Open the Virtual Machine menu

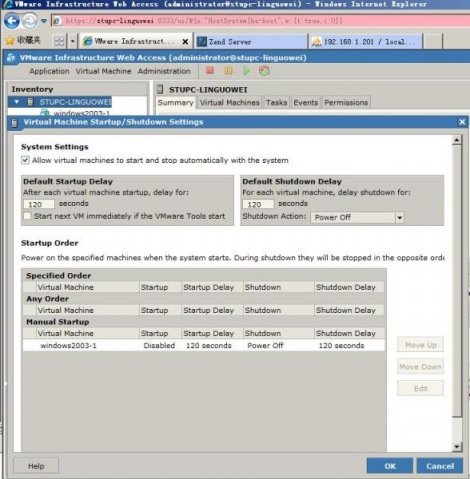click(x=103, y=71)
